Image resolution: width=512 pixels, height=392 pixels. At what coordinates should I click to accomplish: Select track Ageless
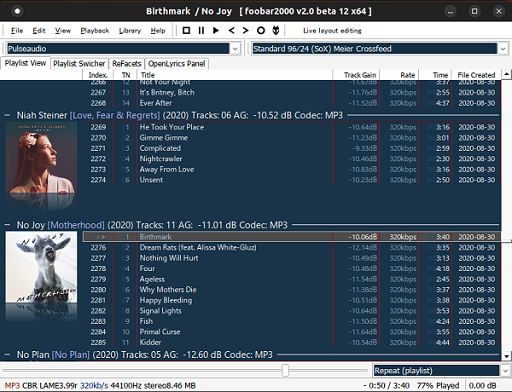coord(292,279)
